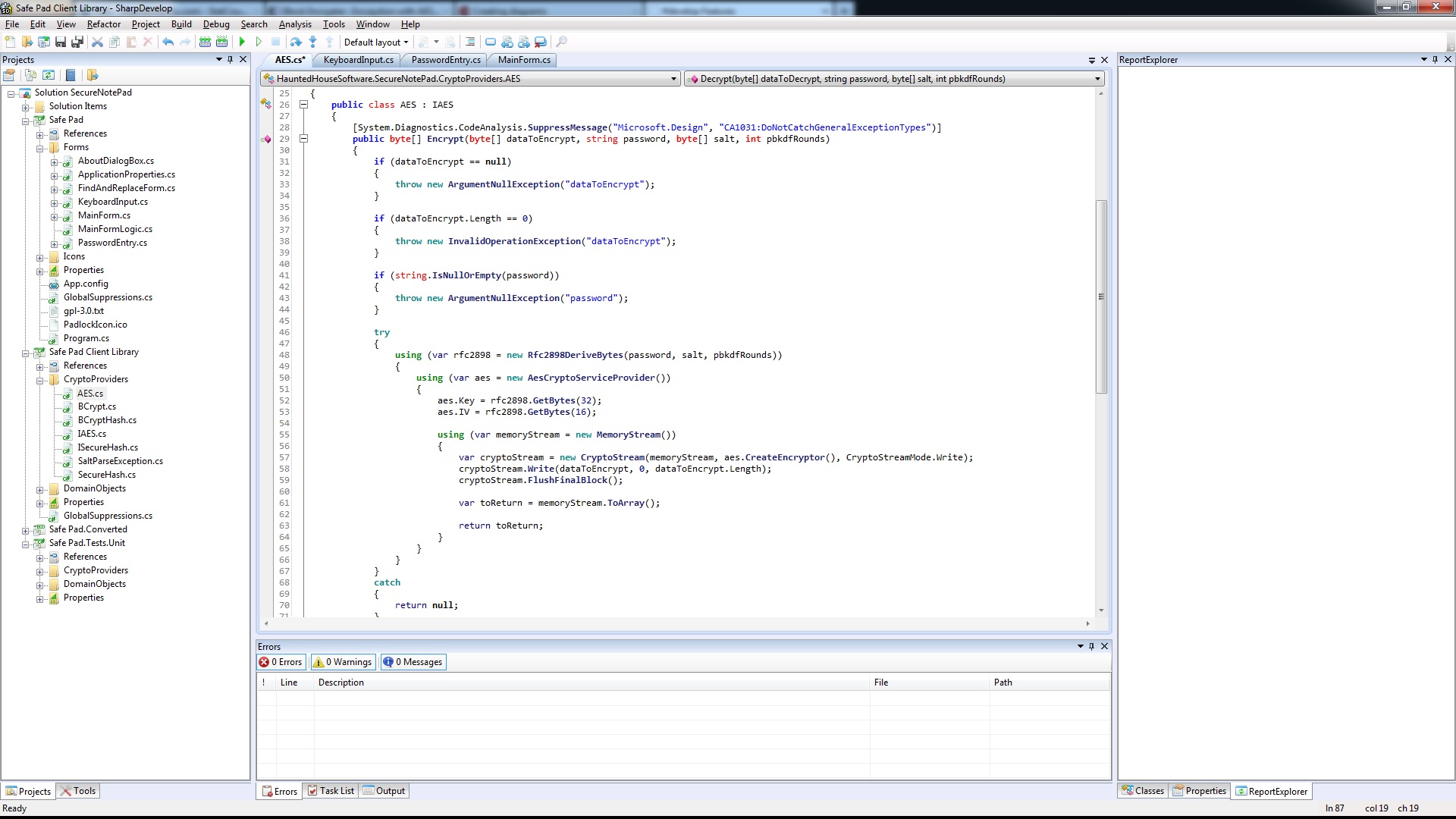Image resolution: width=1456 pixels, height=819 pixels.
Task: Create a new file using the toolbar icon
Action: pos(11,42)
